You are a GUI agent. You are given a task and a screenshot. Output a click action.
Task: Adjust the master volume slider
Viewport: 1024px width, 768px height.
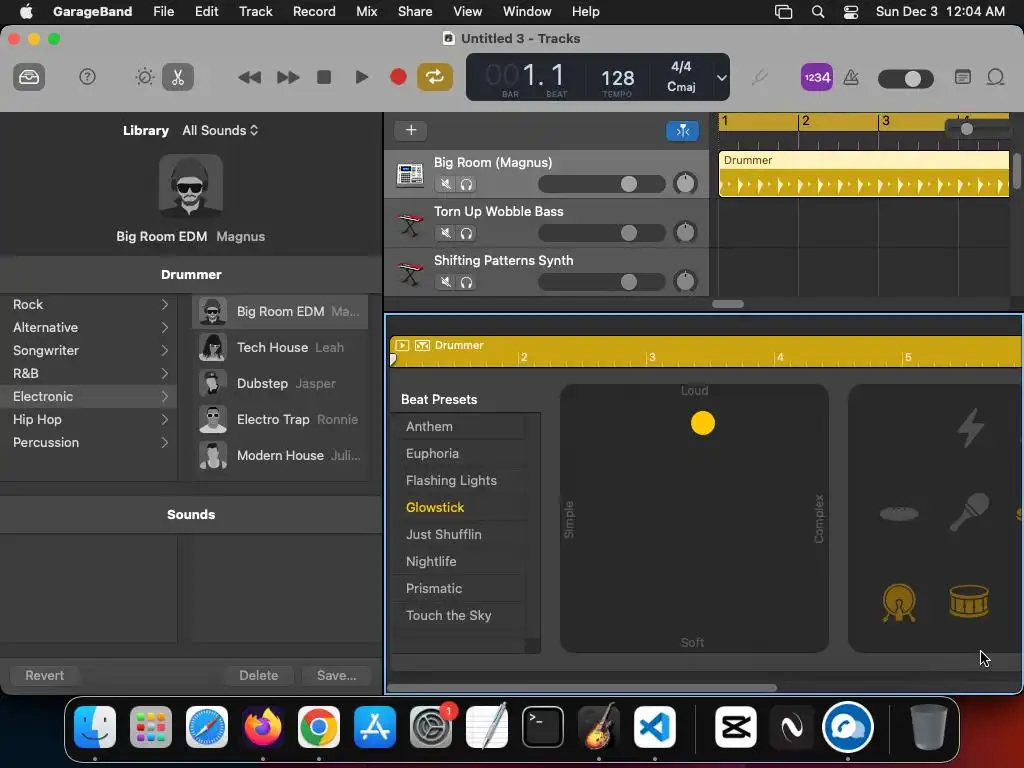pos(905,79)
